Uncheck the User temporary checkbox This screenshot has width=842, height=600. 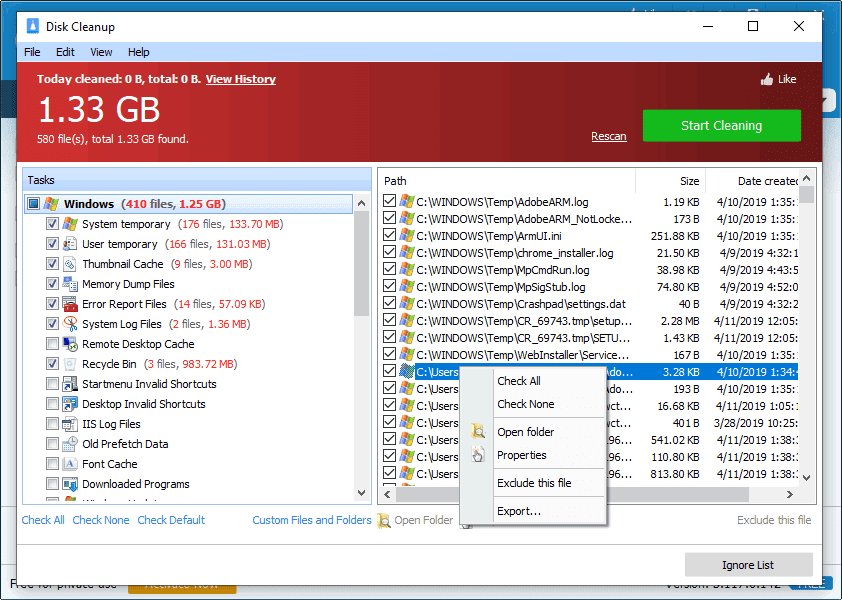click(52, 244)
